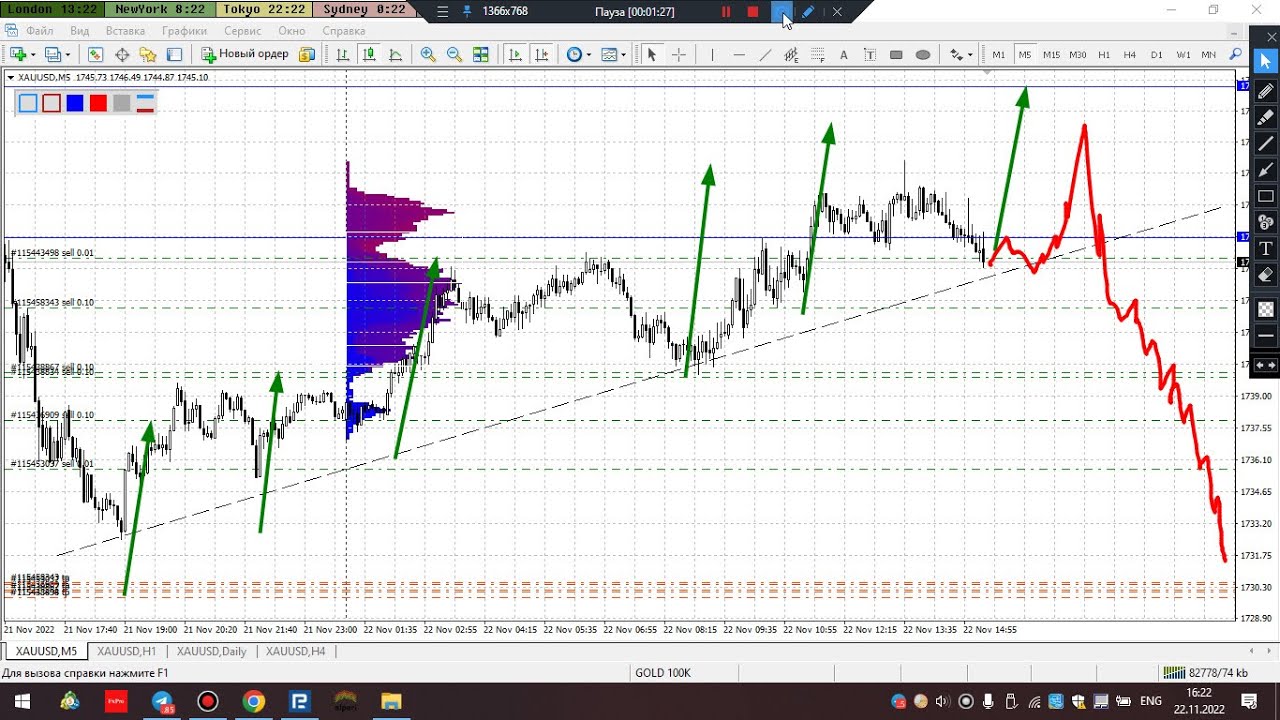
Task: Open the search magnifier icon
Action: tap(1235, 54)
